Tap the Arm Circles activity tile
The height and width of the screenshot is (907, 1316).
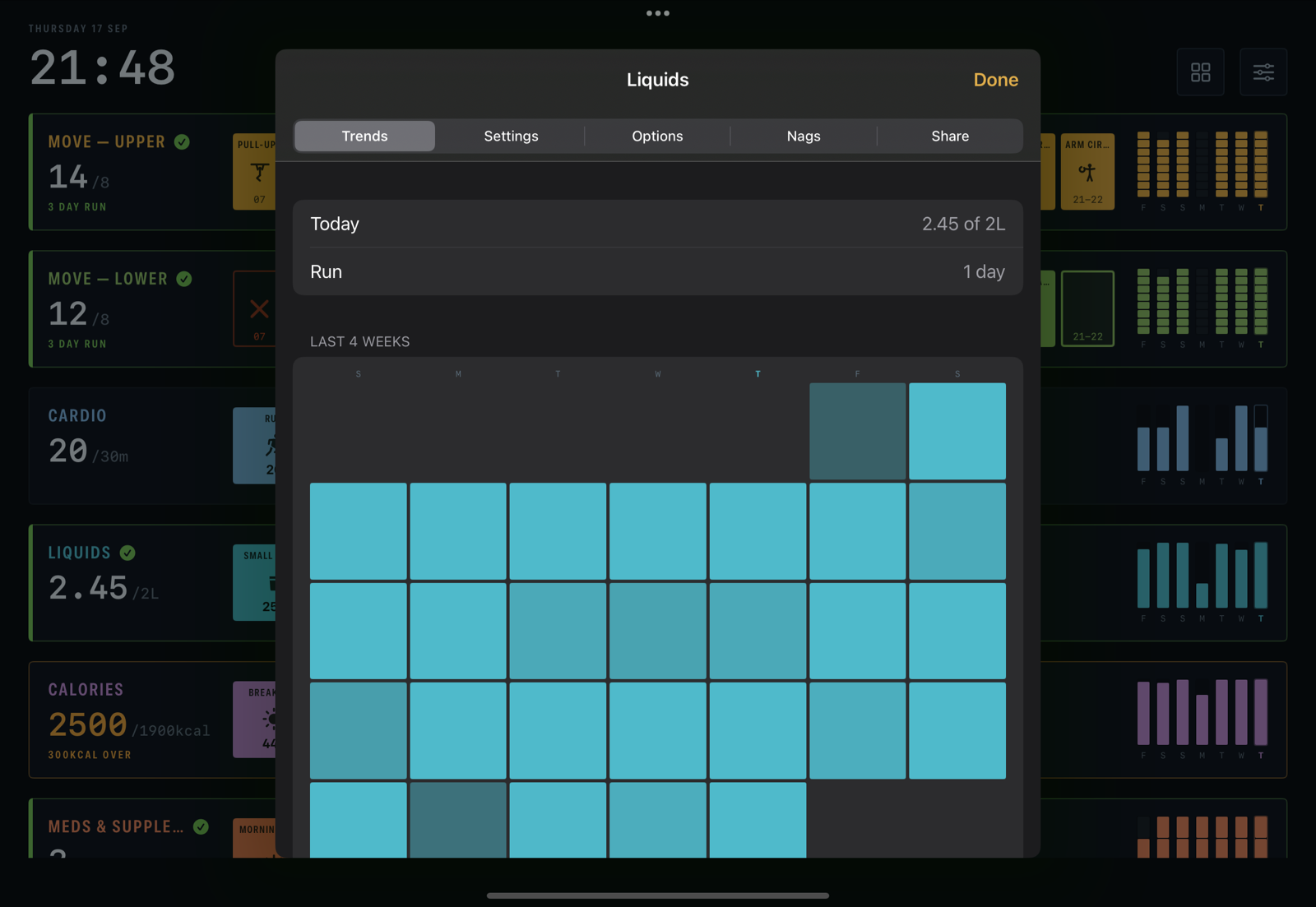pyautogui.click(x=1087, y=171)
